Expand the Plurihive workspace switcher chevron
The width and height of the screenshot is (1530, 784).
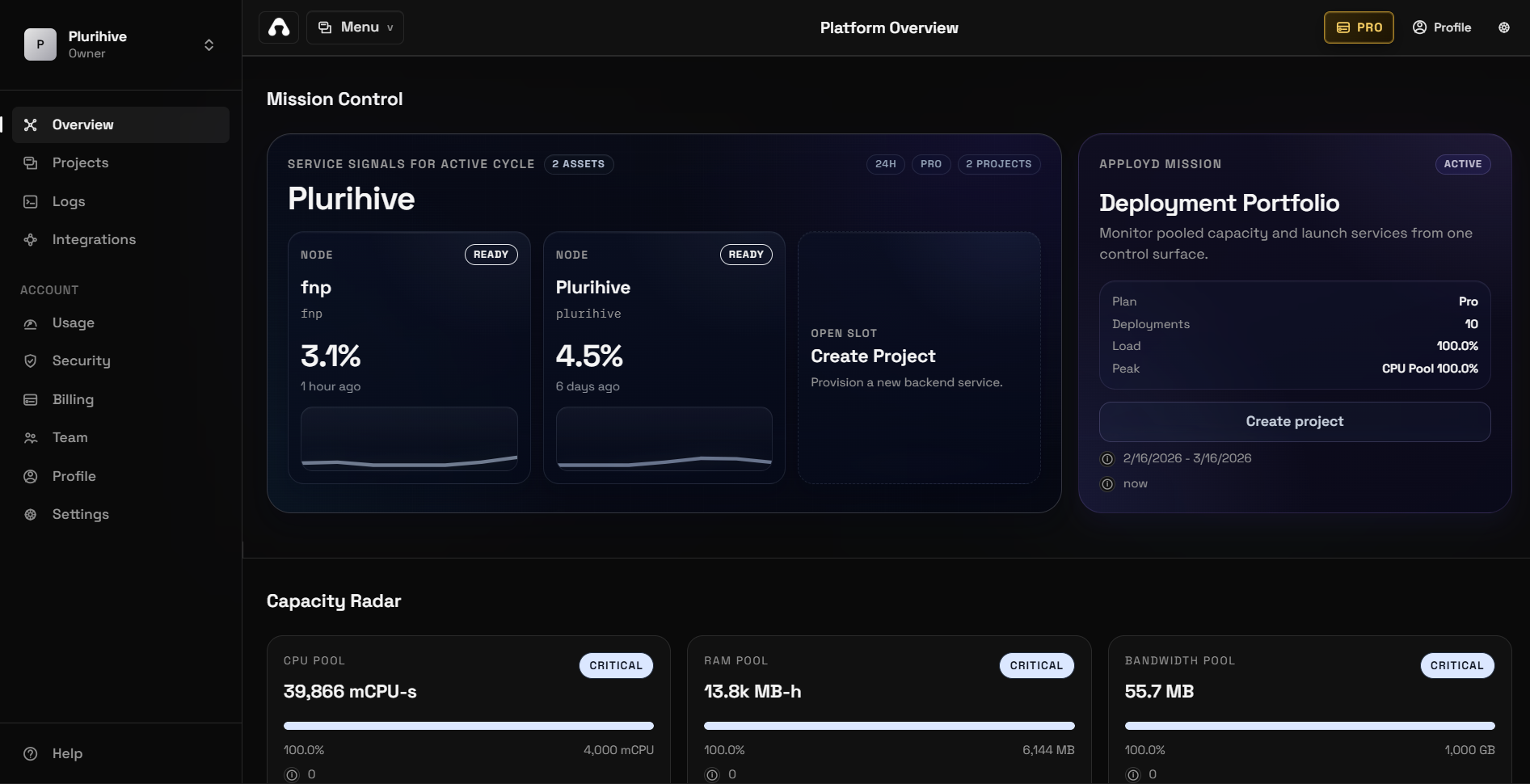click(209, 44)
